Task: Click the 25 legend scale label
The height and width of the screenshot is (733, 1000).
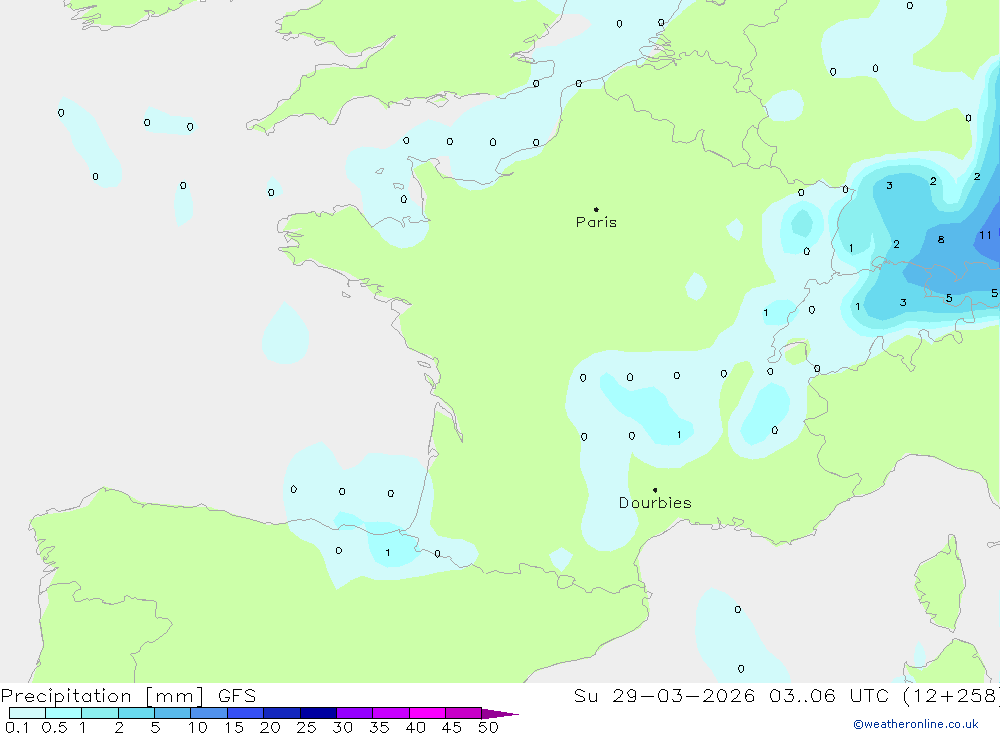Action: tap(307, 727)
